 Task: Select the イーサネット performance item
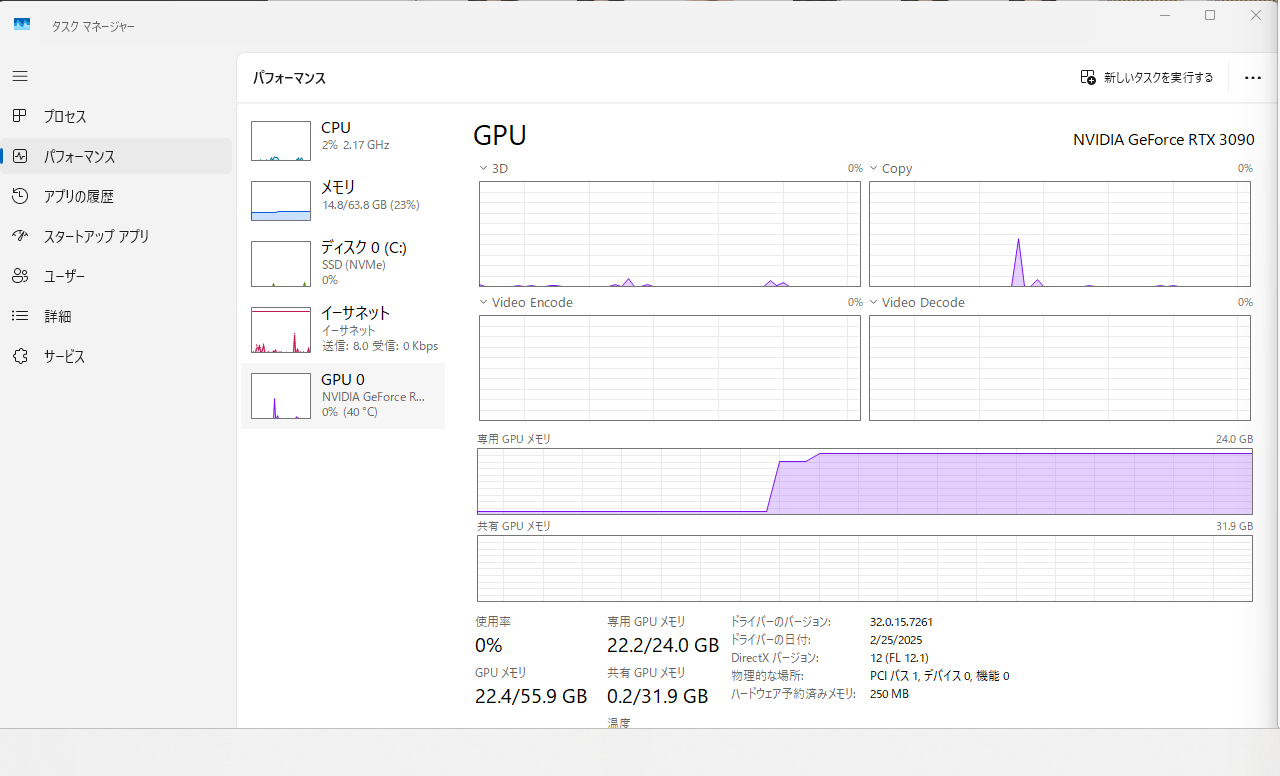click(x=343, y=329)
